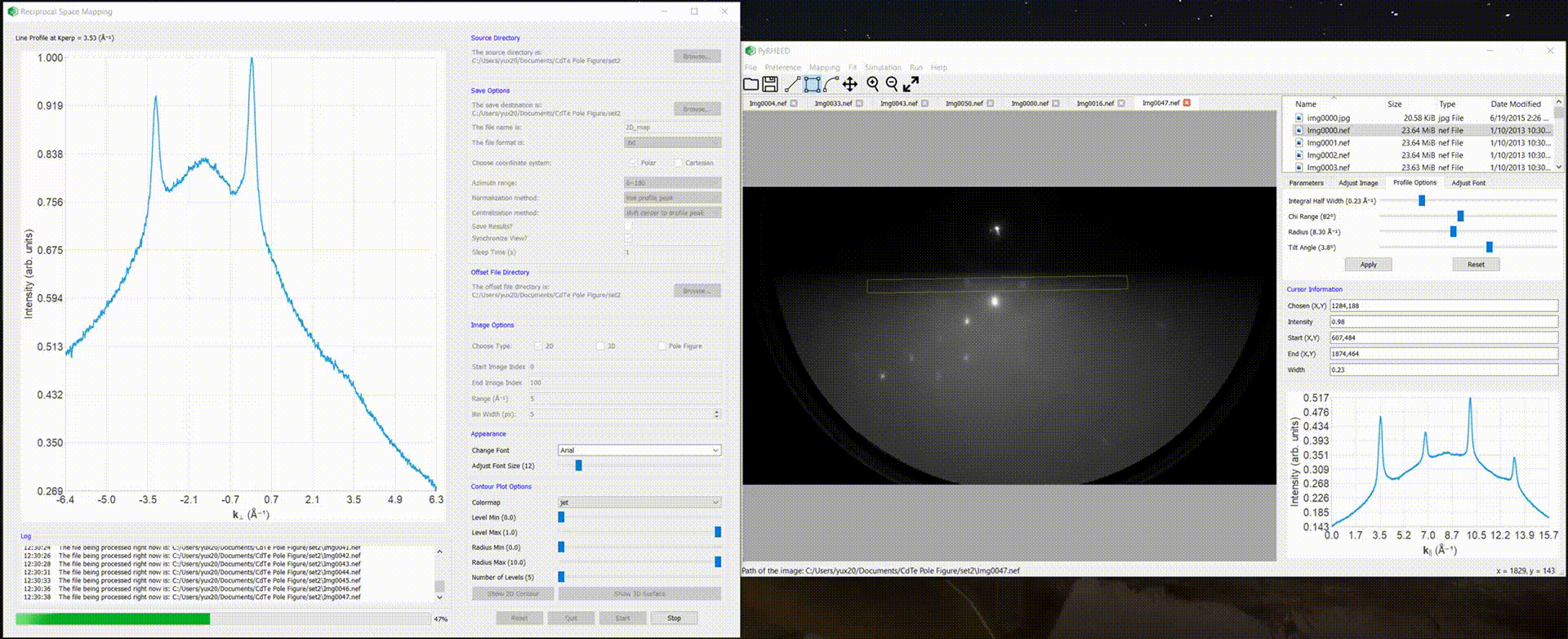Click the zoom out magnifier icon

coord(892,84)
